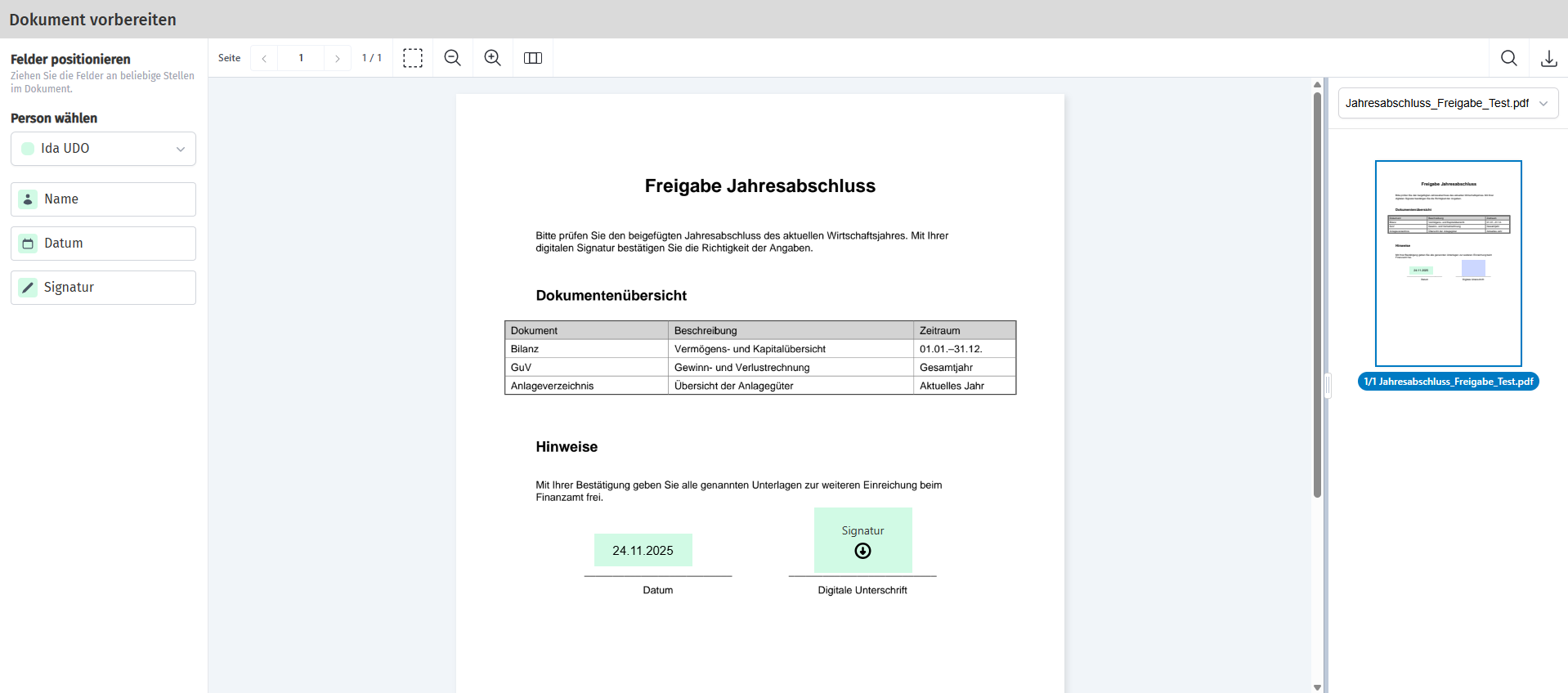Select the placed date field 24.11.2025

[643, 550]
